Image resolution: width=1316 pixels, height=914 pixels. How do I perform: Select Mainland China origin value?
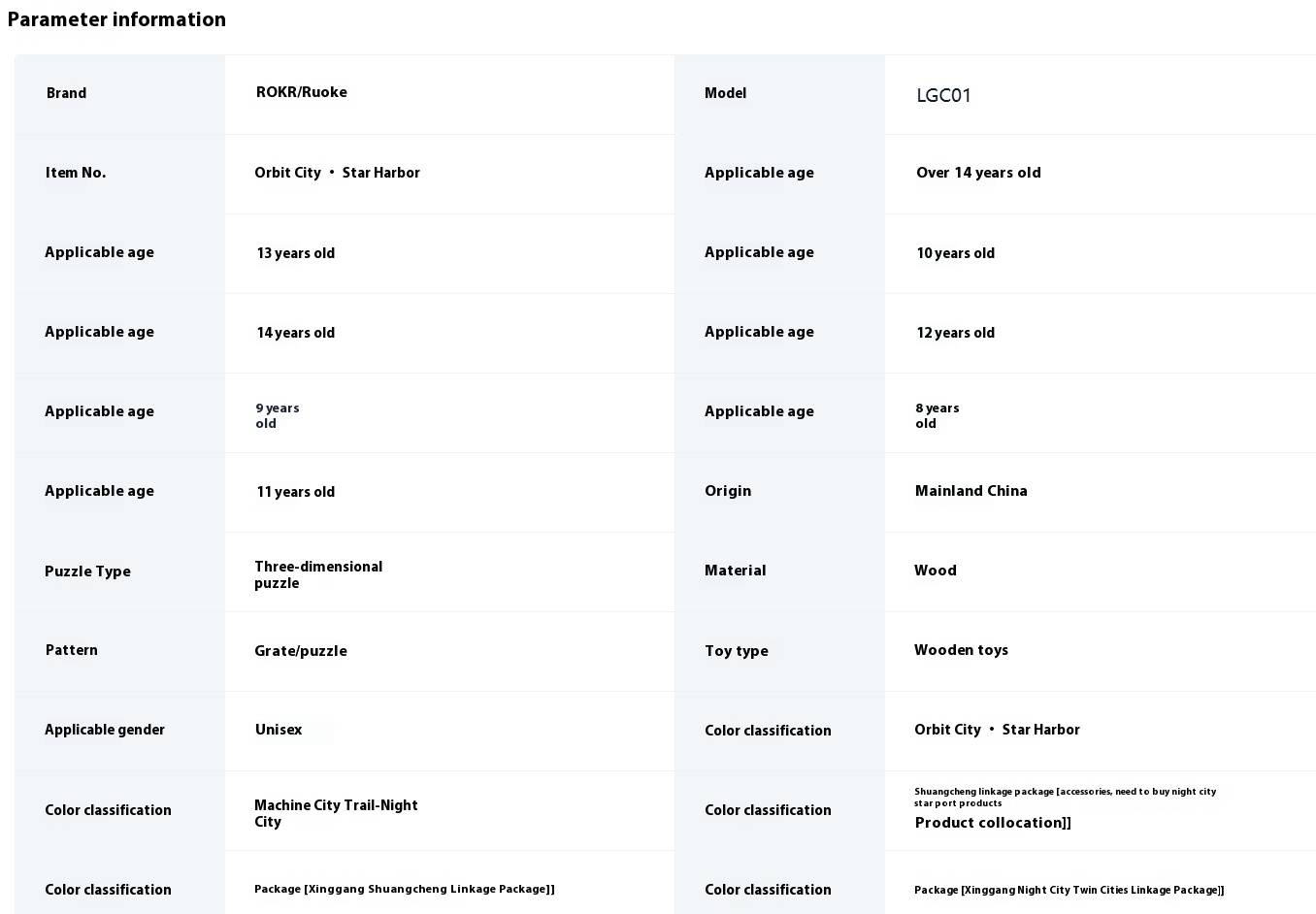[x=971, y=491]
